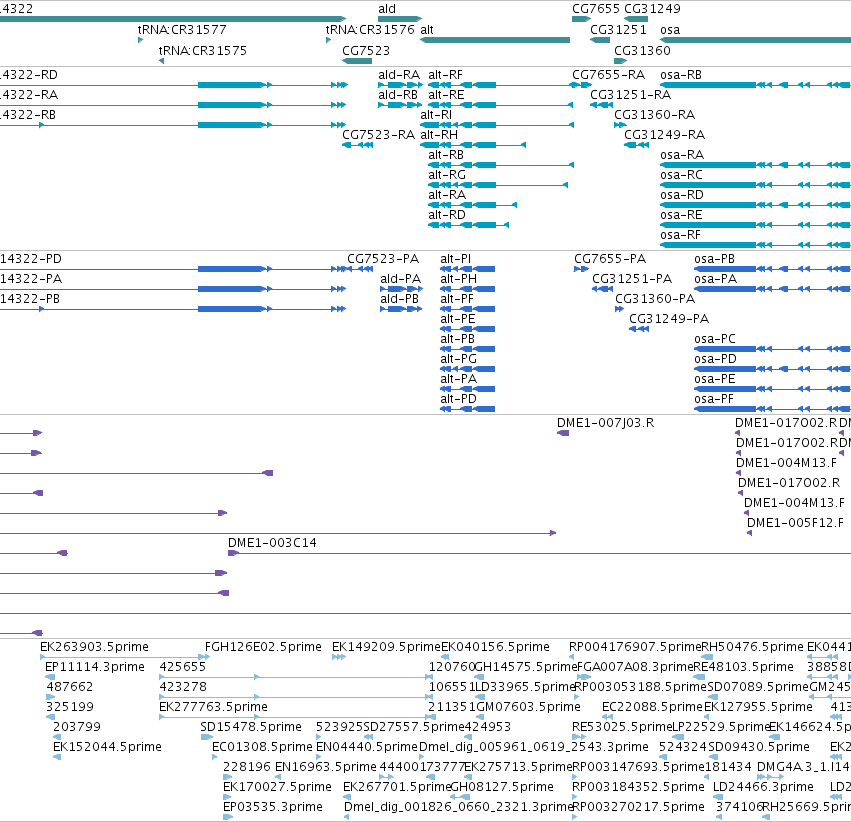
Task: Click the osa-PF protein label
Action: point(714,399)
